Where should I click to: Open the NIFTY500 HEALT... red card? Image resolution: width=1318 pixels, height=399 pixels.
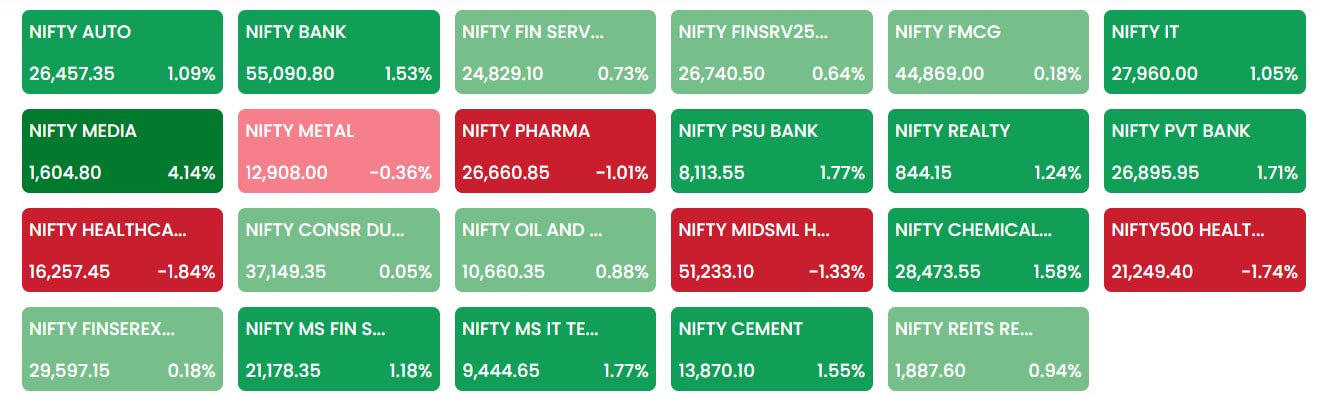pyautogui.click(x=1205, y=250)
